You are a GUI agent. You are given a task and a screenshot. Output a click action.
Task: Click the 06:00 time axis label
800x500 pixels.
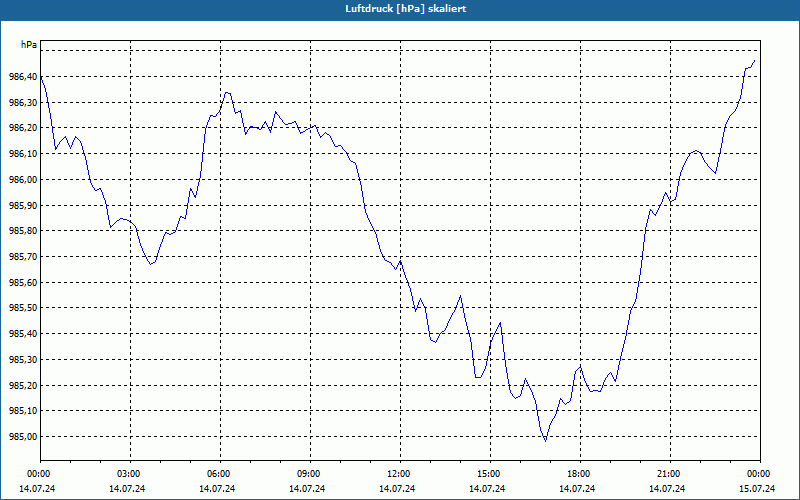[217, 474]
